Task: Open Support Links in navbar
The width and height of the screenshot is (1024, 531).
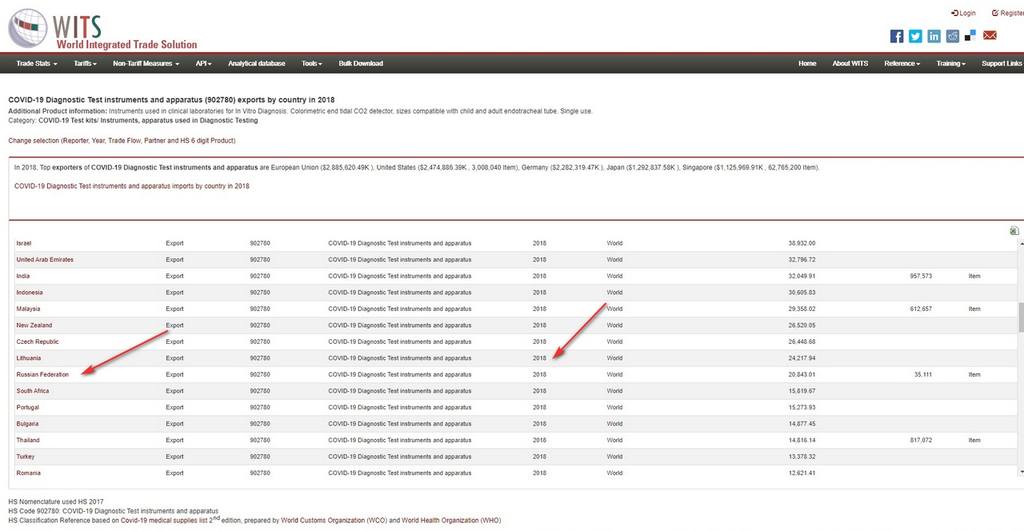Action: point(1002,63)
